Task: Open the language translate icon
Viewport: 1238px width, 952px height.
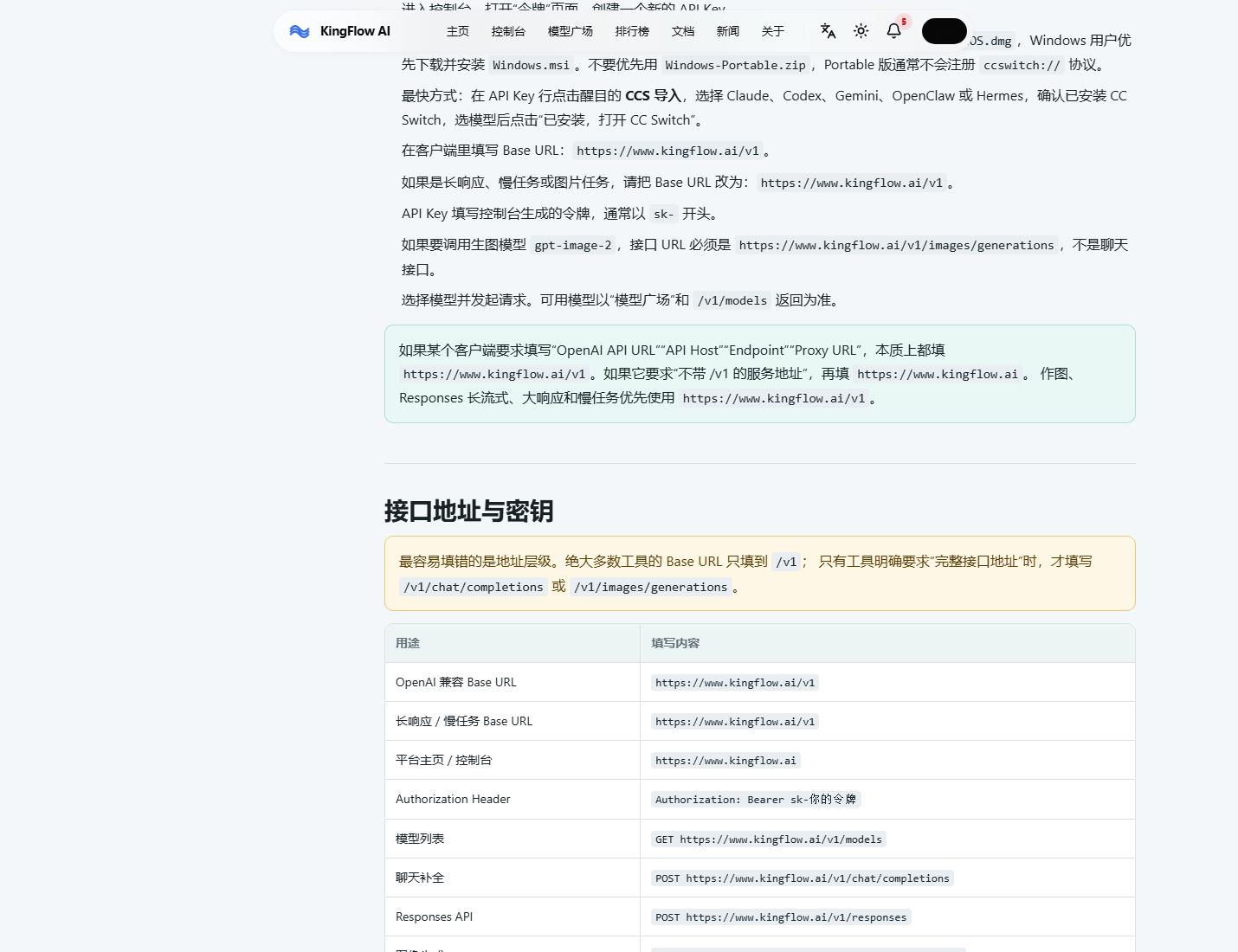Action: click(x=828, y=31)
